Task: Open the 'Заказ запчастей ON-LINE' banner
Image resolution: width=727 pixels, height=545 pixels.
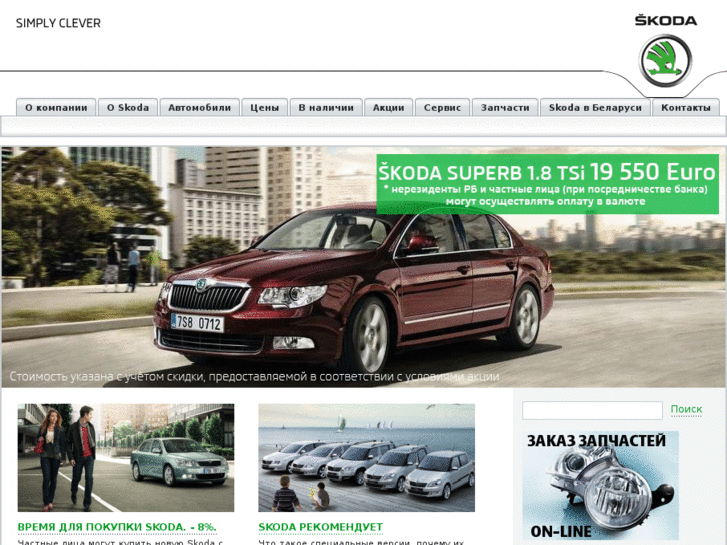Action: (x=601, y=486)
